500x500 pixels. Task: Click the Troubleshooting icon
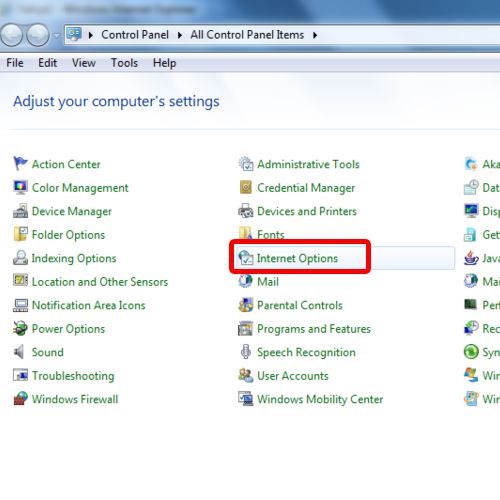pyautogui.click(x=20, y=375)
